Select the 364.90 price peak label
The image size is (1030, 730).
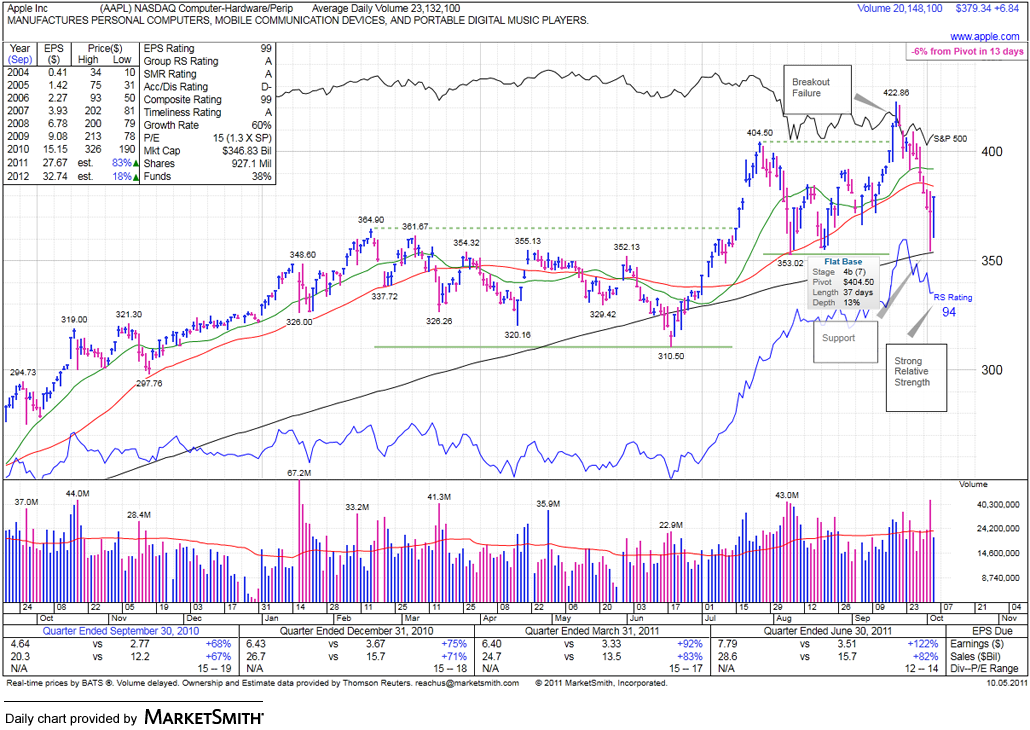[x=371, y=220]
